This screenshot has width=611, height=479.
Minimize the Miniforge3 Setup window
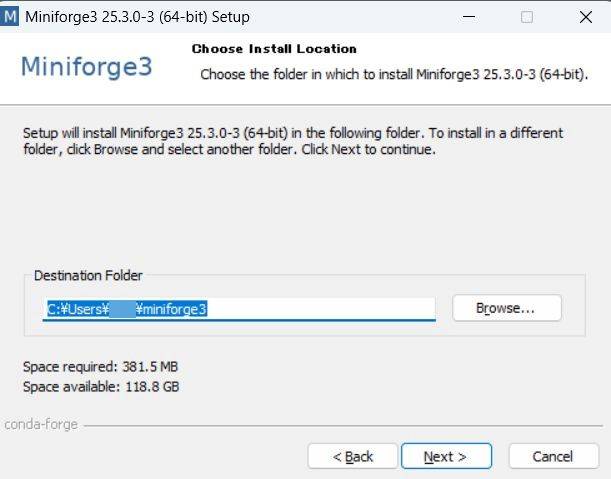[x=469, y=17]
